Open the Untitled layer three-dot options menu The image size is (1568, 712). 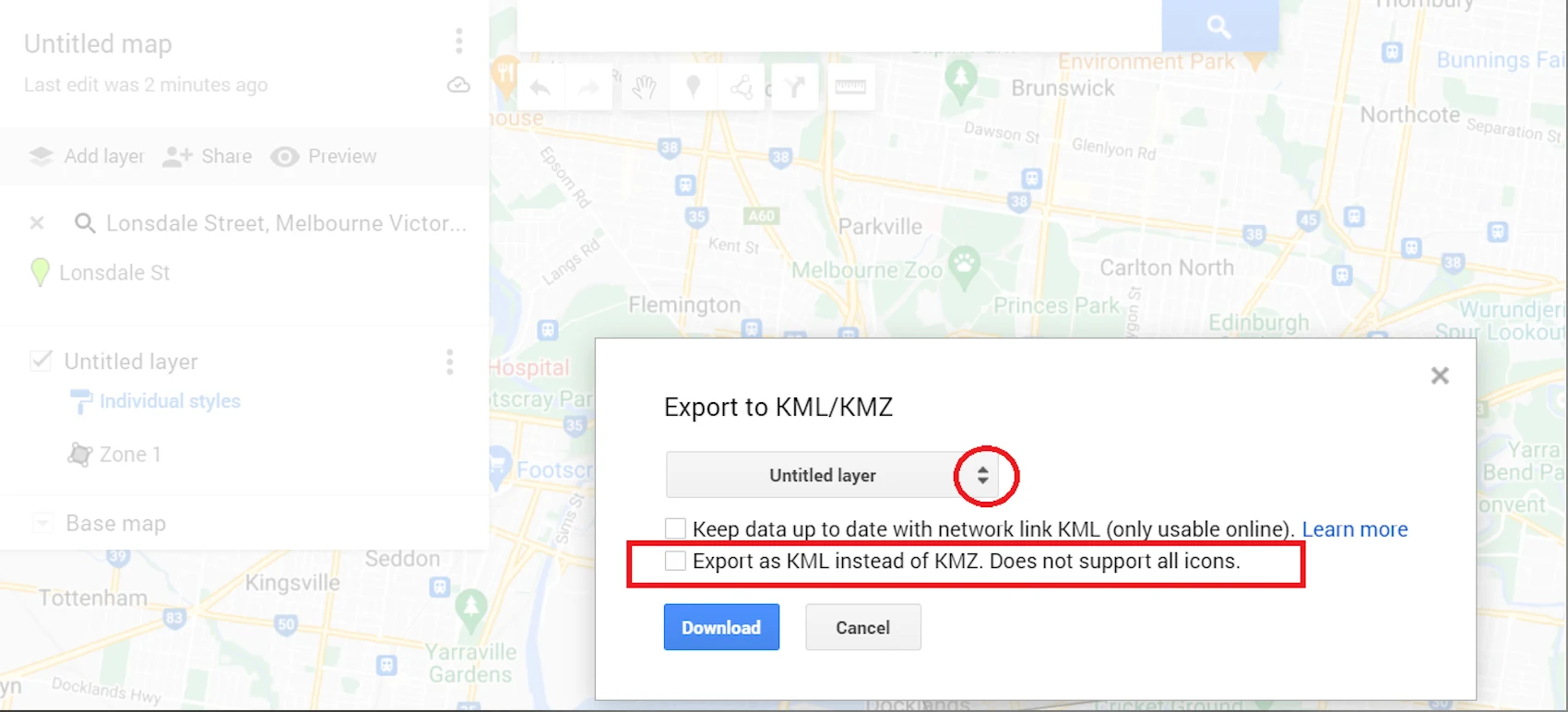(x=450, y=362)
